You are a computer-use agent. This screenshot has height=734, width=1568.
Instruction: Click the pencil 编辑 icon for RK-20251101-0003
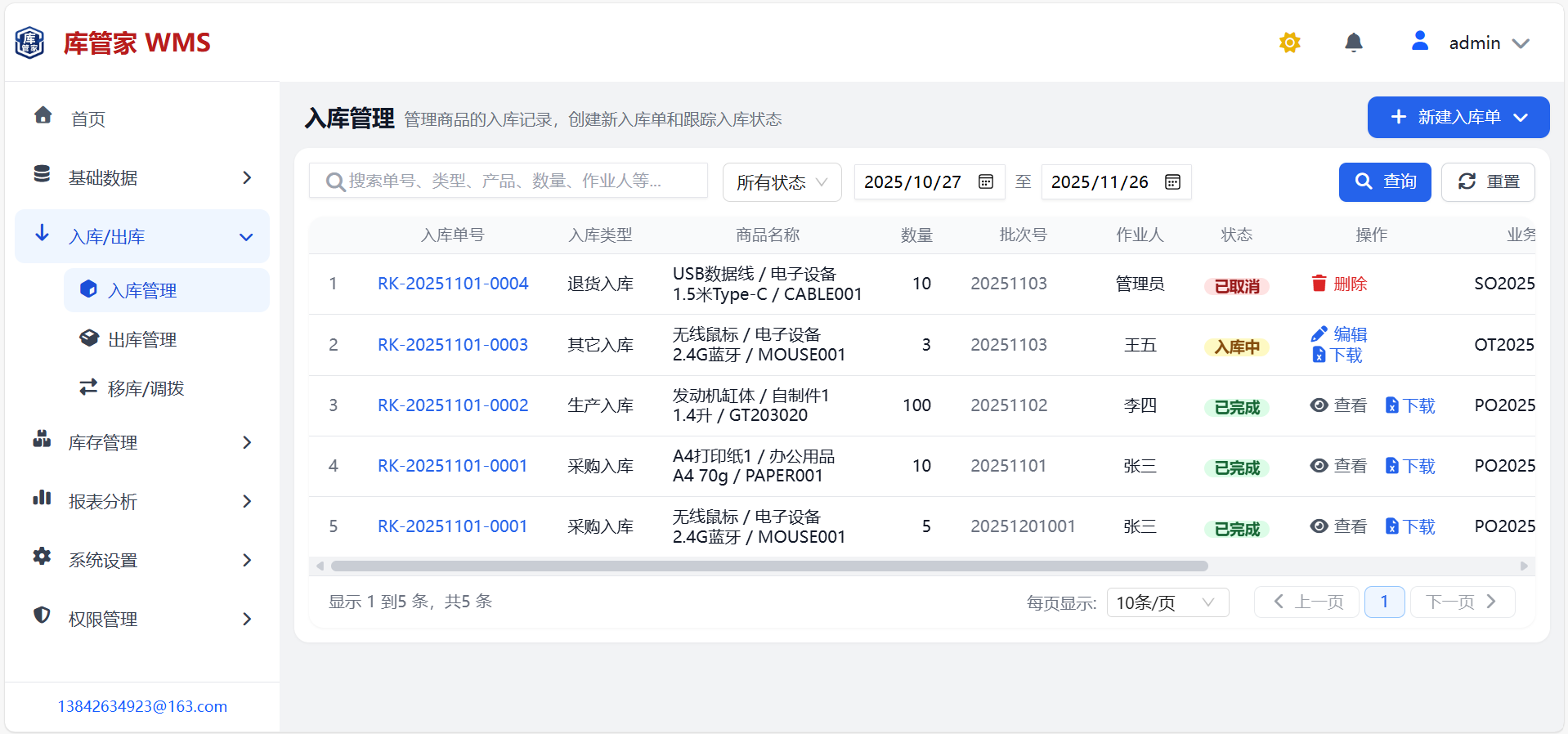point(1319,334)
